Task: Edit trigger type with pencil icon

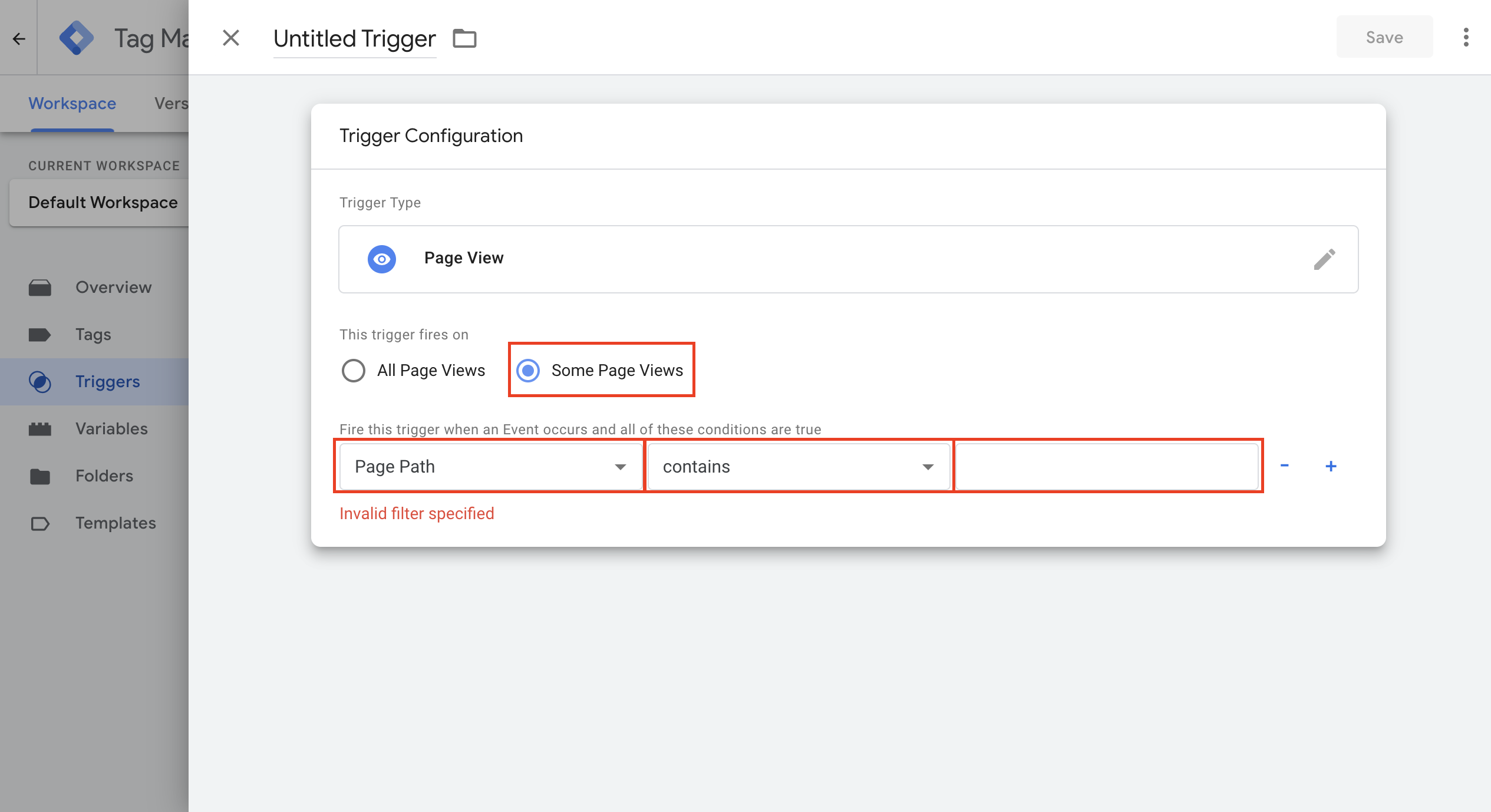Action: (x=1324, y=259)
